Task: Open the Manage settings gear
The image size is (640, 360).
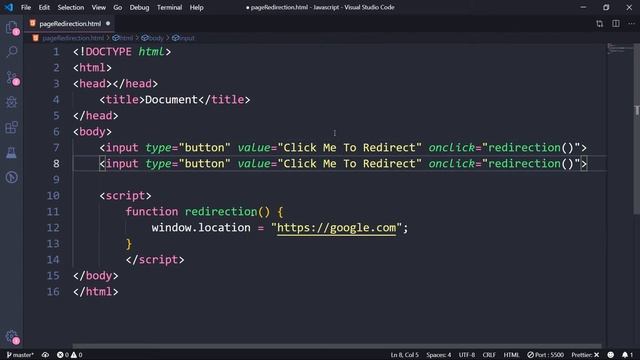Action: tap(12, 337)
